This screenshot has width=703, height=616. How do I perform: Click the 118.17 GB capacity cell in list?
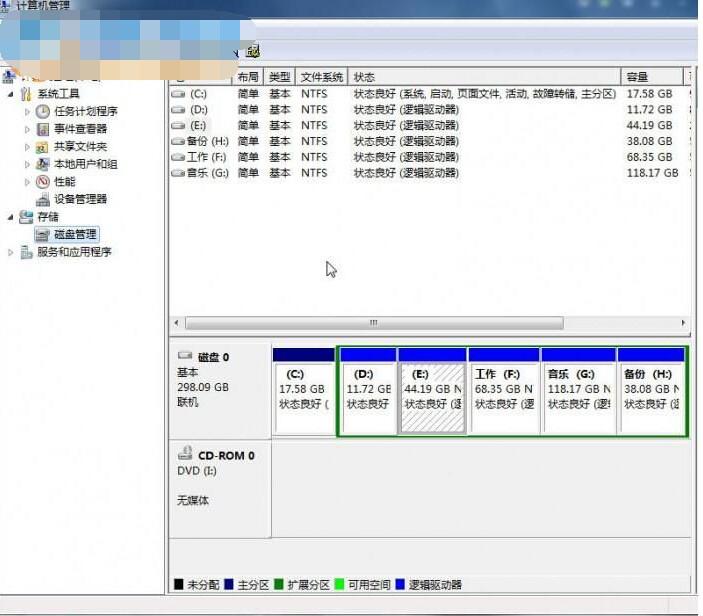(653, 173)
